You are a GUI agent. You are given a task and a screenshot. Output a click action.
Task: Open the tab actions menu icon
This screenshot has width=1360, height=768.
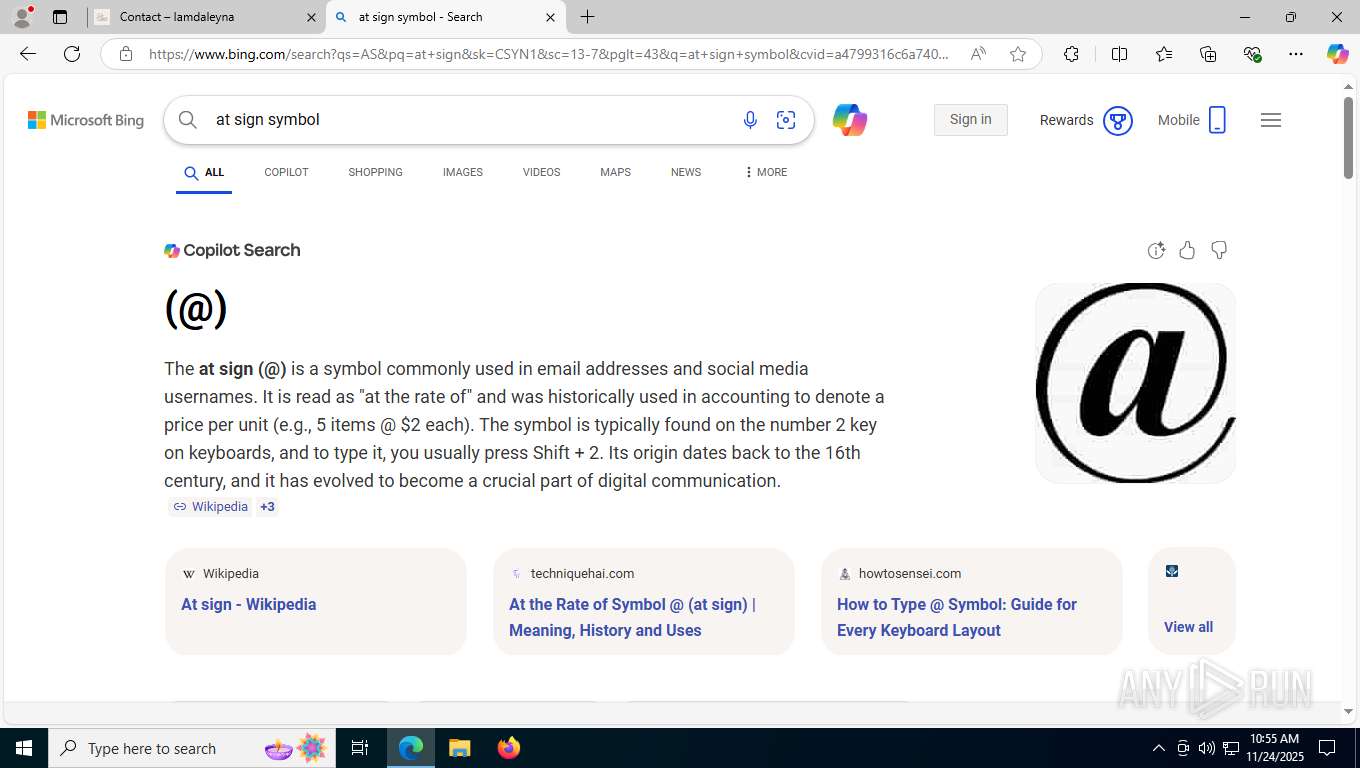(x=60, y=17)
